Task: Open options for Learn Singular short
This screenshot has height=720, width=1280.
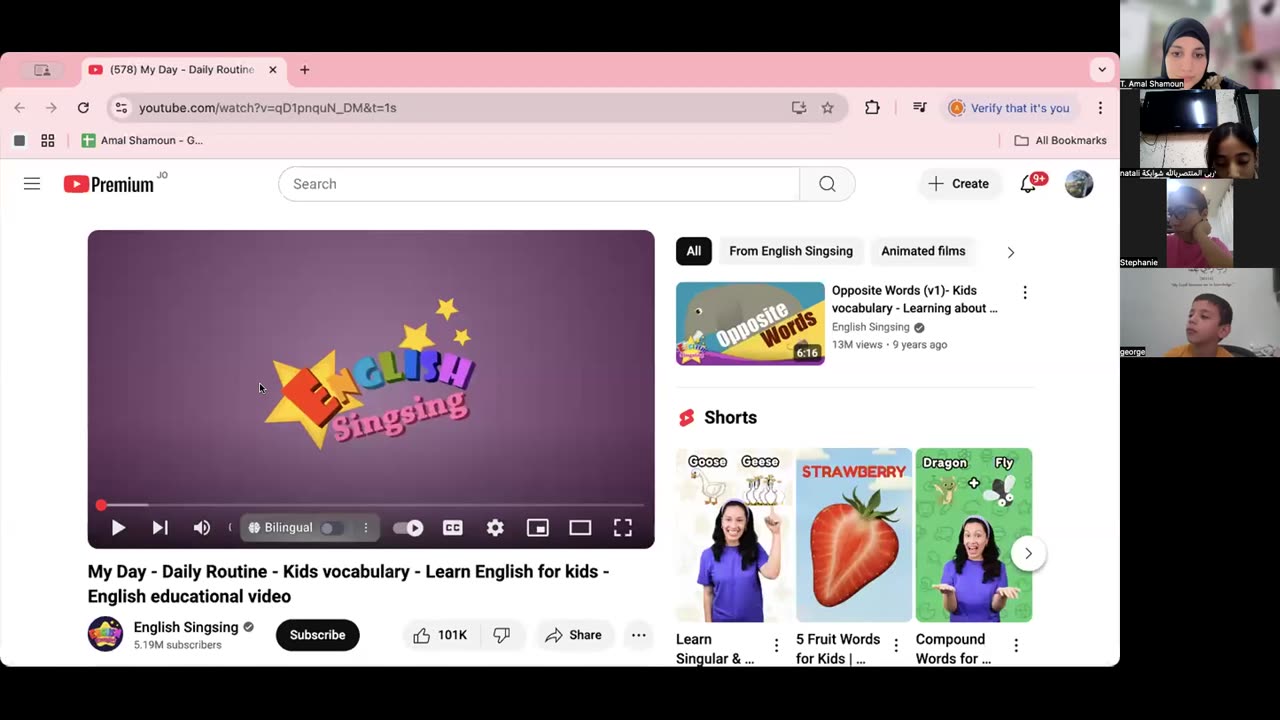Action: [x=776, y=645]
